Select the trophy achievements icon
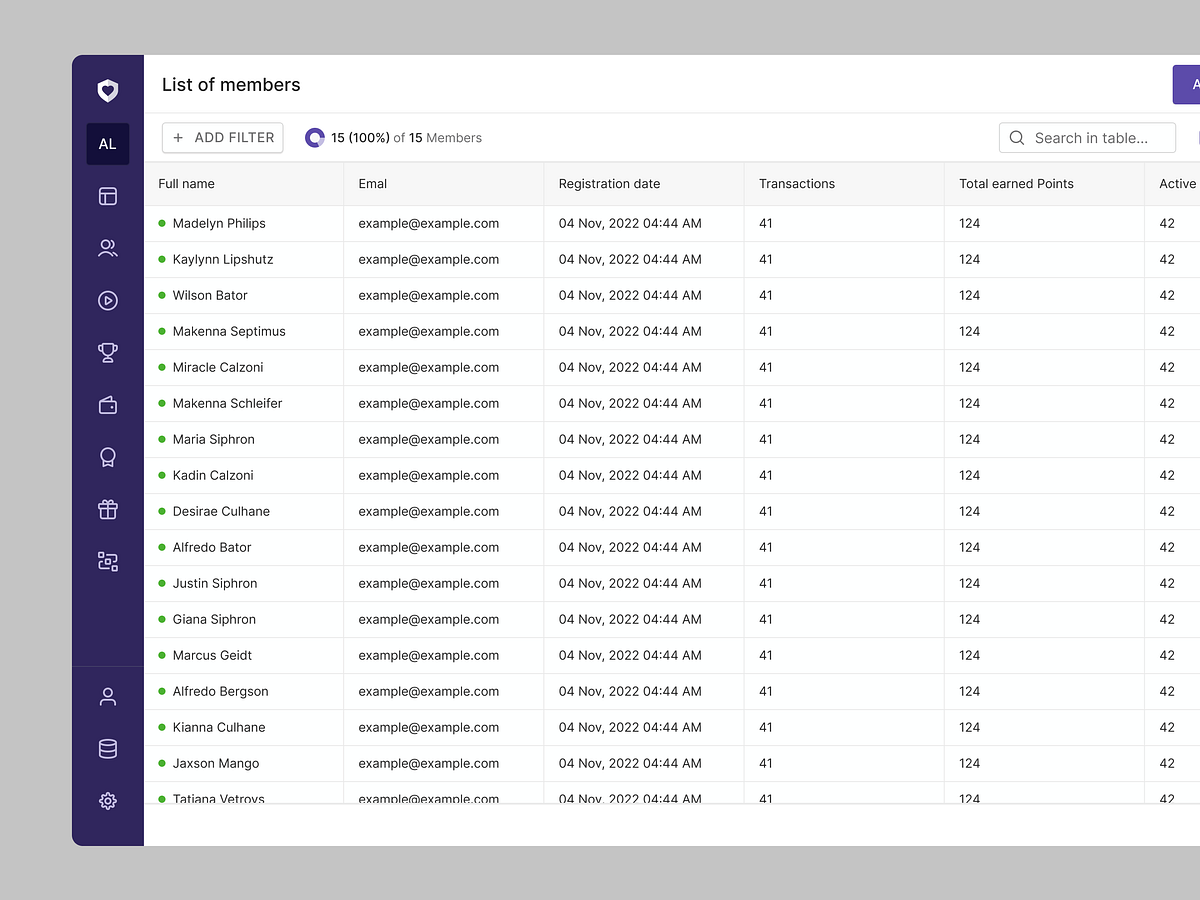 click(x=107, y=352)
